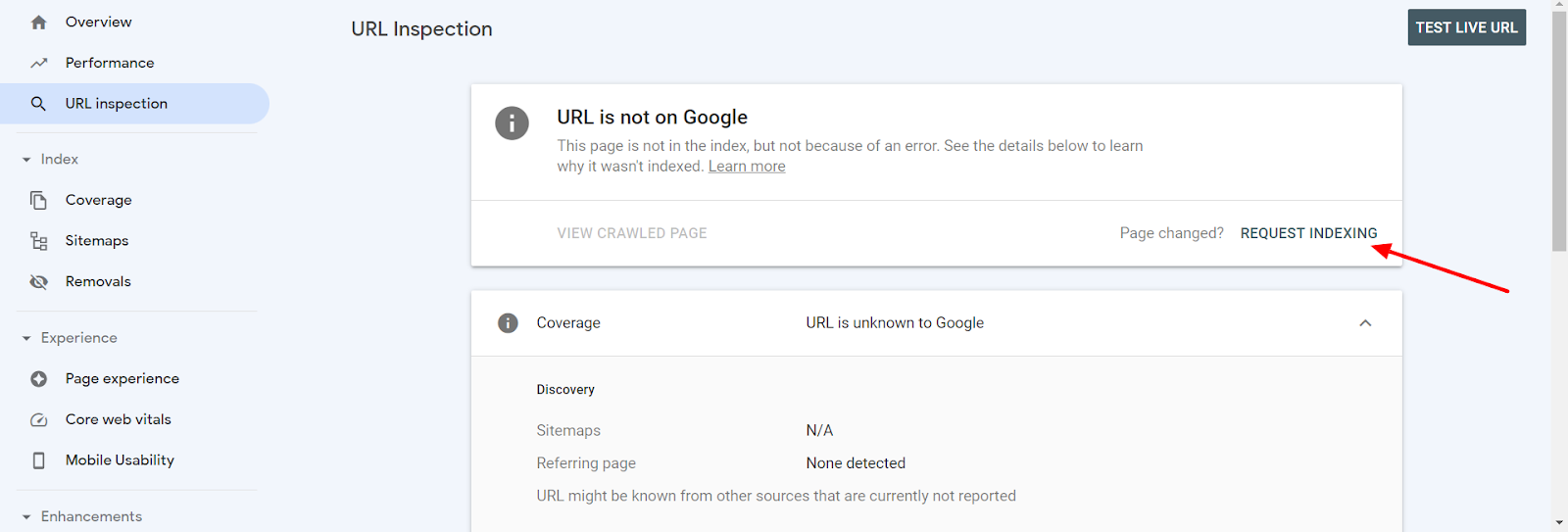Click the Mobile Usability phone icon

coord(38,460)
